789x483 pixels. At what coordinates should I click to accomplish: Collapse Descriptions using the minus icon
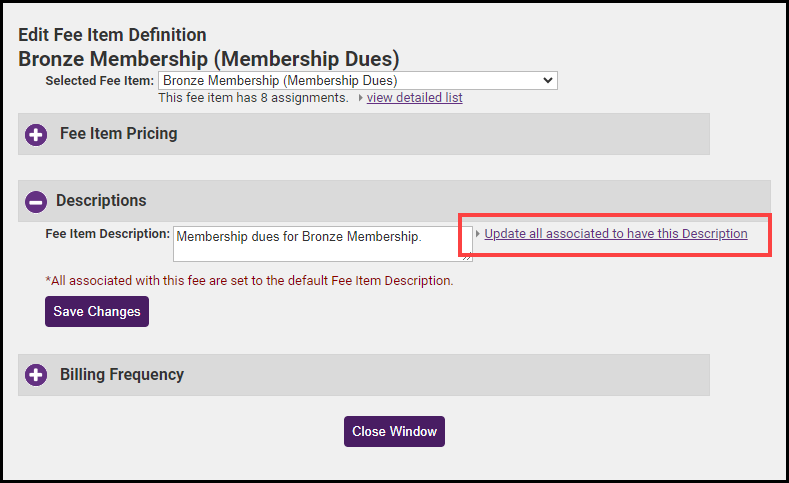(36, 202)
